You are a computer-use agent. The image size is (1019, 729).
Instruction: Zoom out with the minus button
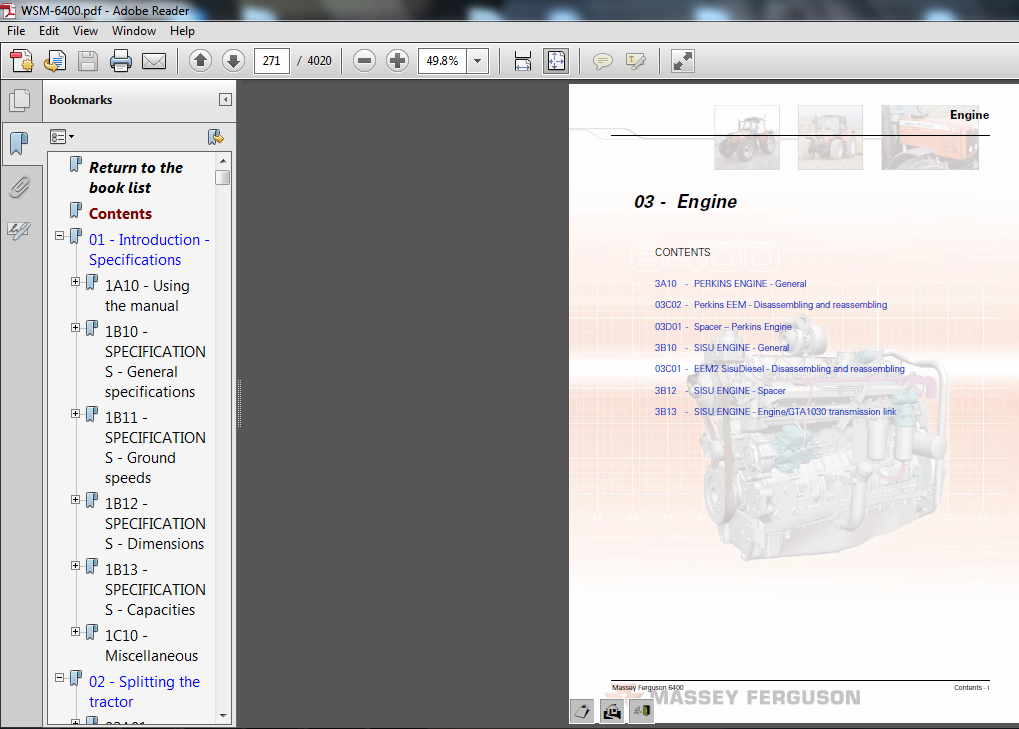(x=365, y=61)
